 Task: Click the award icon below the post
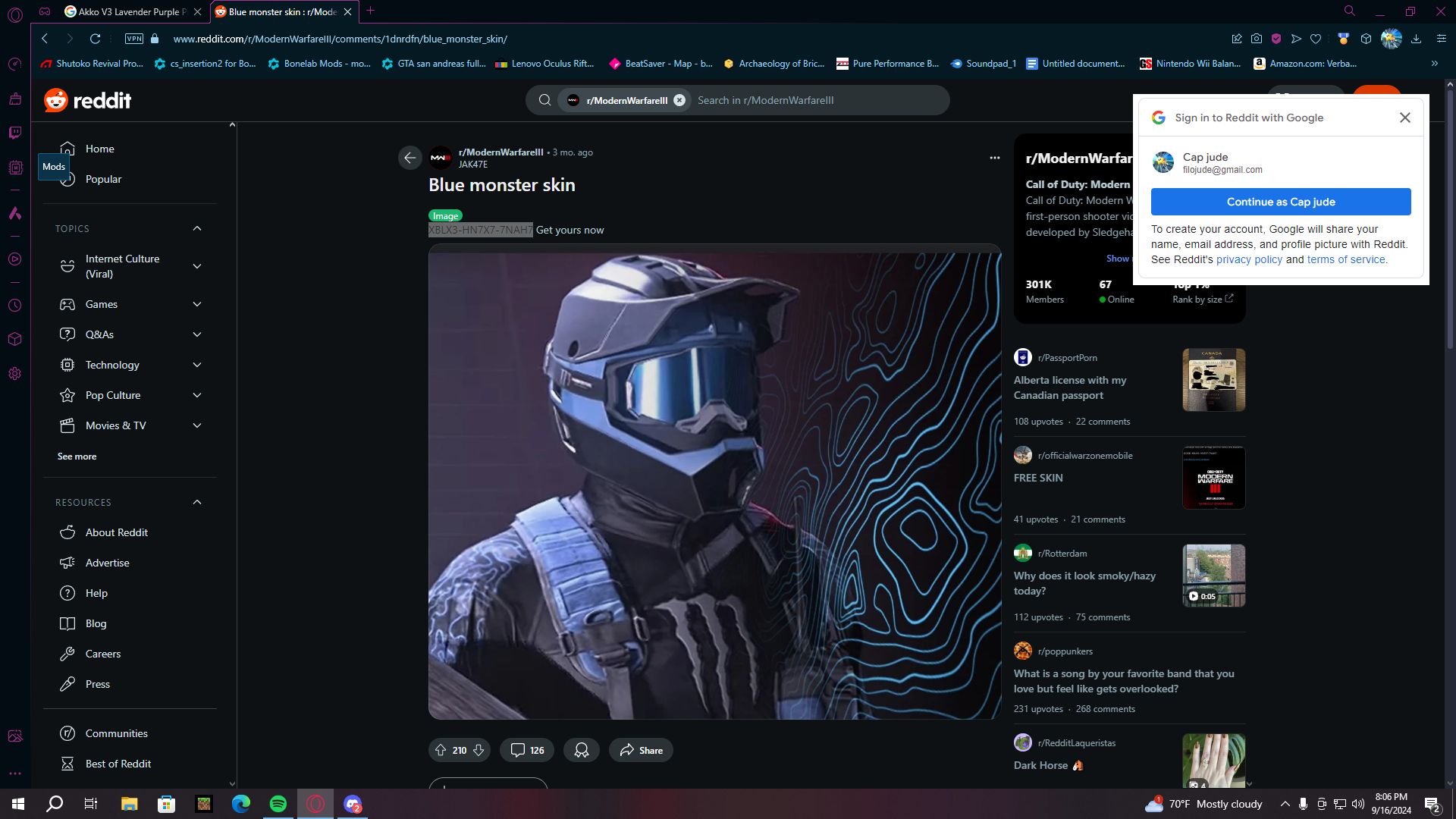pyautogui.click(x=582, y=750)
